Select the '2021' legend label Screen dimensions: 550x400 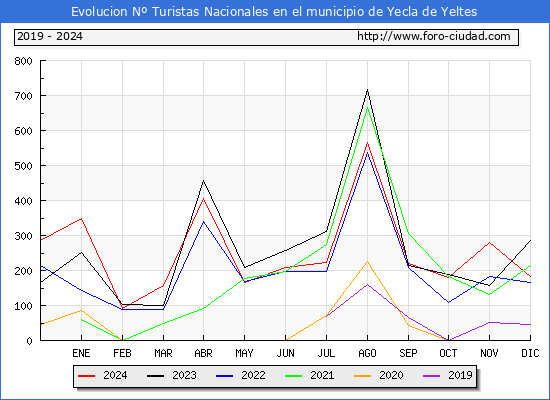click(x=322, y=375)
